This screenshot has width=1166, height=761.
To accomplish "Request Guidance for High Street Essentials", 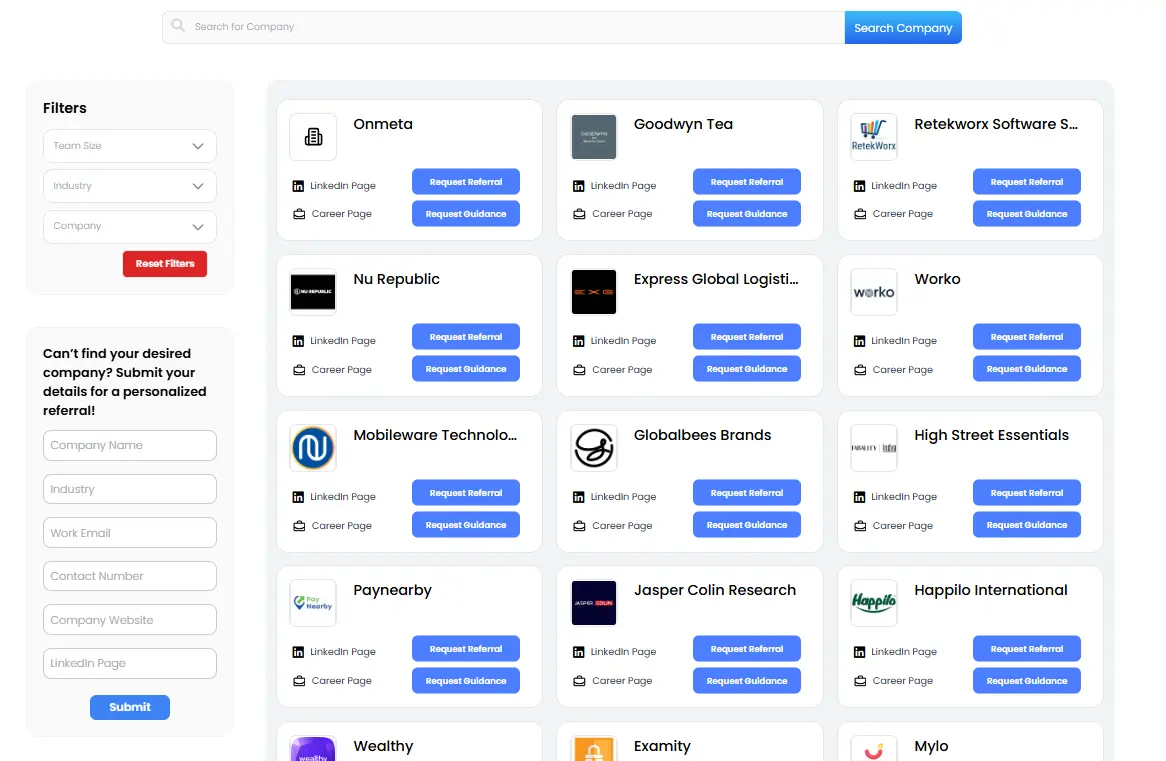I will click(1026, 524).
